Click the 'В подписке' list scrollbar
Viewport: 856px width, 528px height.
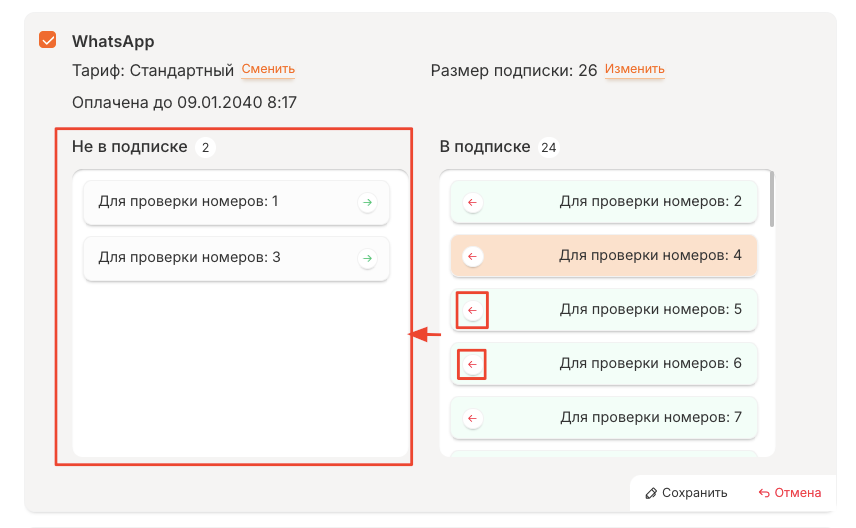click(x=771, y=199)
